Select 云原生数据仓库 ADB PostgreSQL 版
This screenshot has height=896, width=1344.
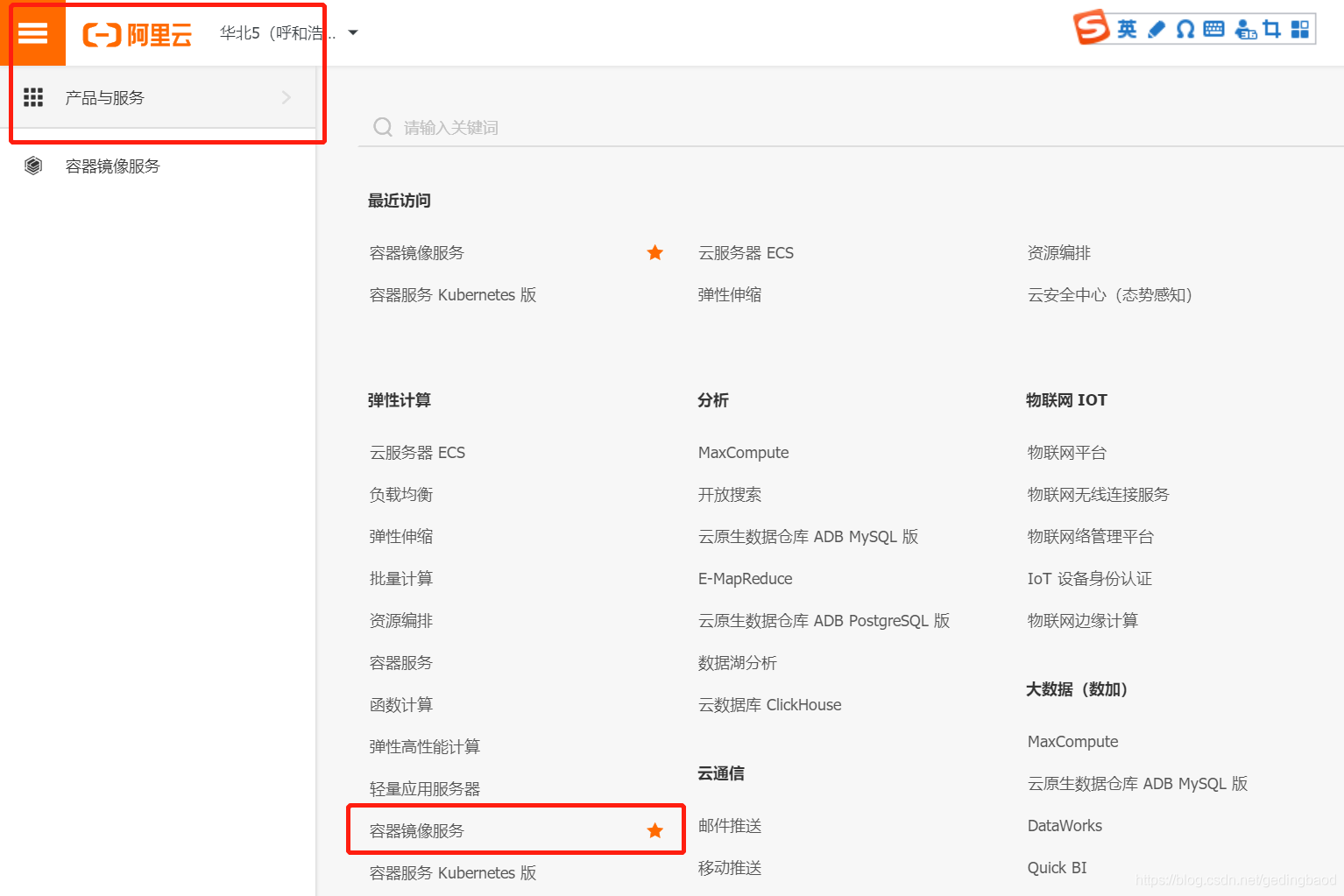tap(824, 621)
